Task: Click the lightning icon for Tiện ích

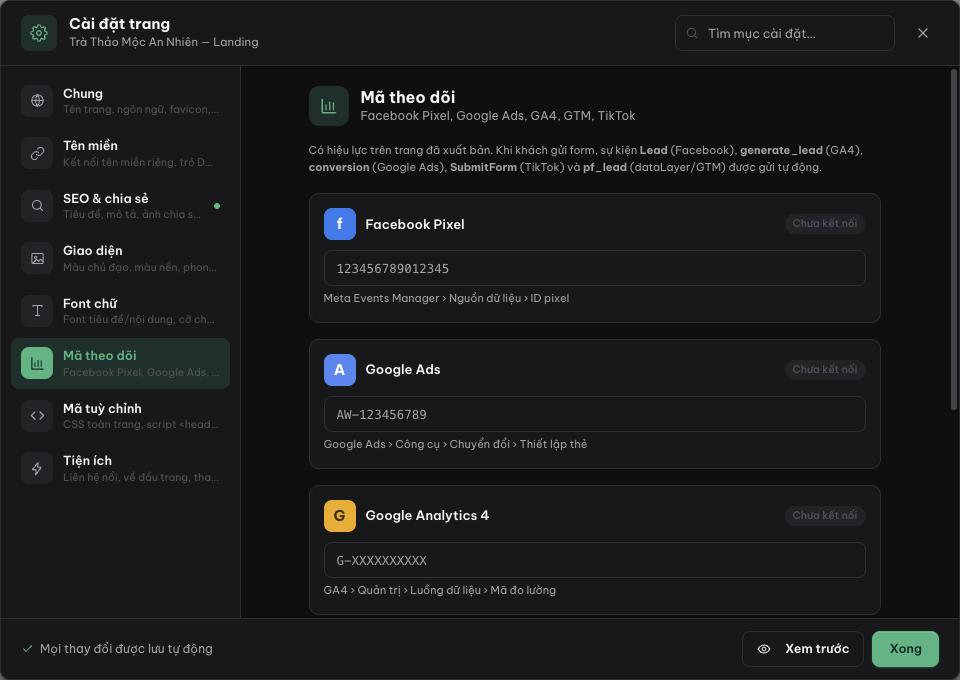Action: 37,468
